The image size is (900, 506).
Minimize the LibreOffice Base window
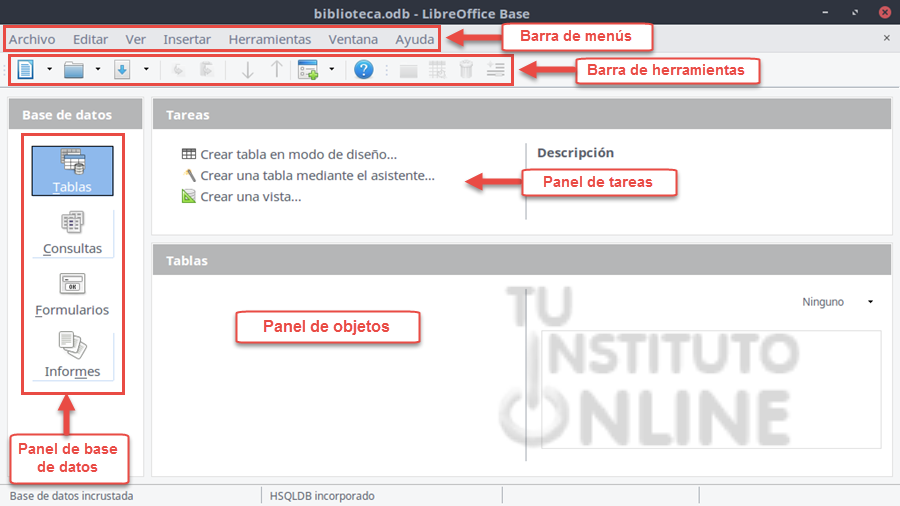(825, 12)
